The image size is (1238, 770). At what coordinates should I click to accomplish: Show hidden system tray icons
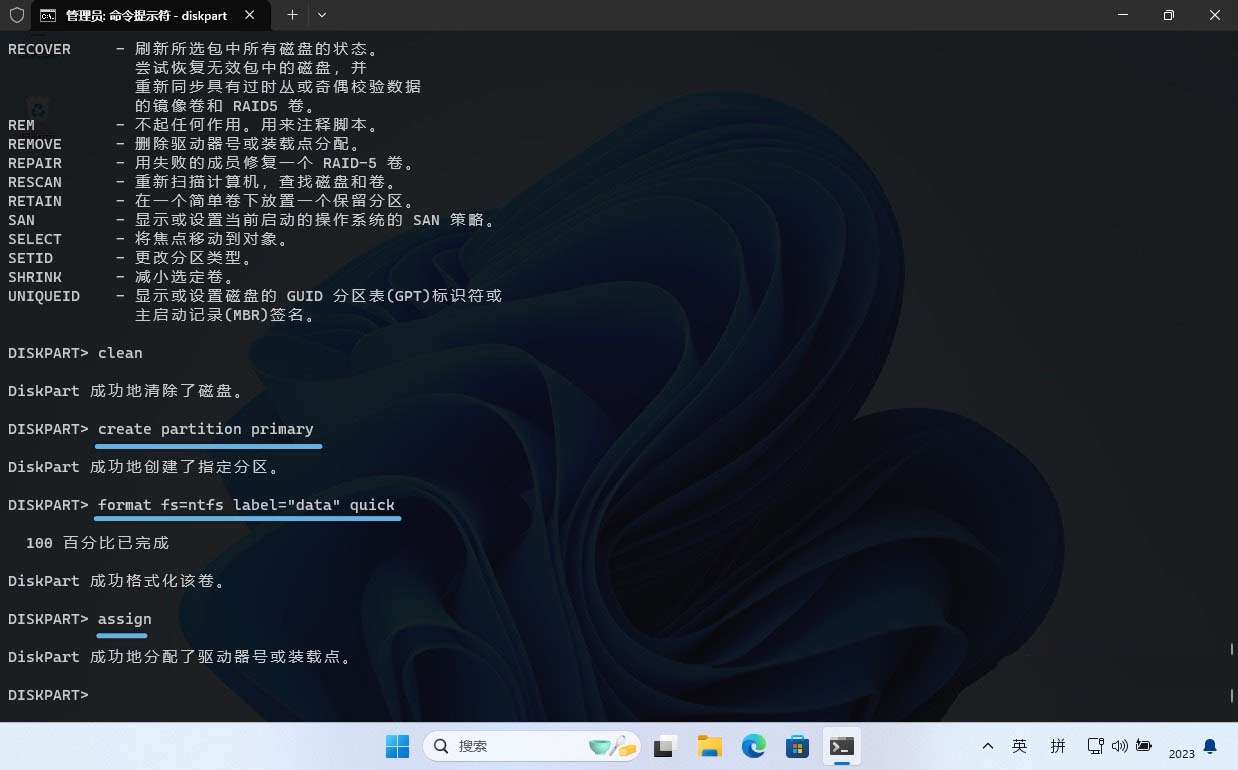click(988, 746)
